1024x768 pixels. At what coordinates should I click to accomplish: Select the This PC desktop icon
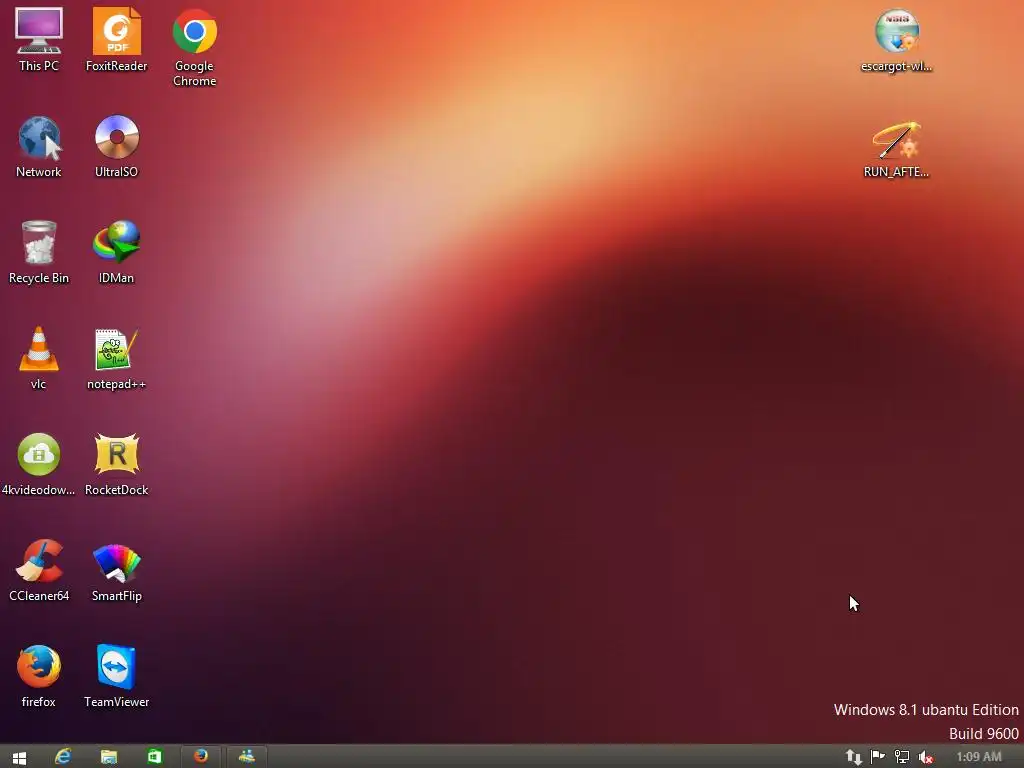tap(39, 39)
